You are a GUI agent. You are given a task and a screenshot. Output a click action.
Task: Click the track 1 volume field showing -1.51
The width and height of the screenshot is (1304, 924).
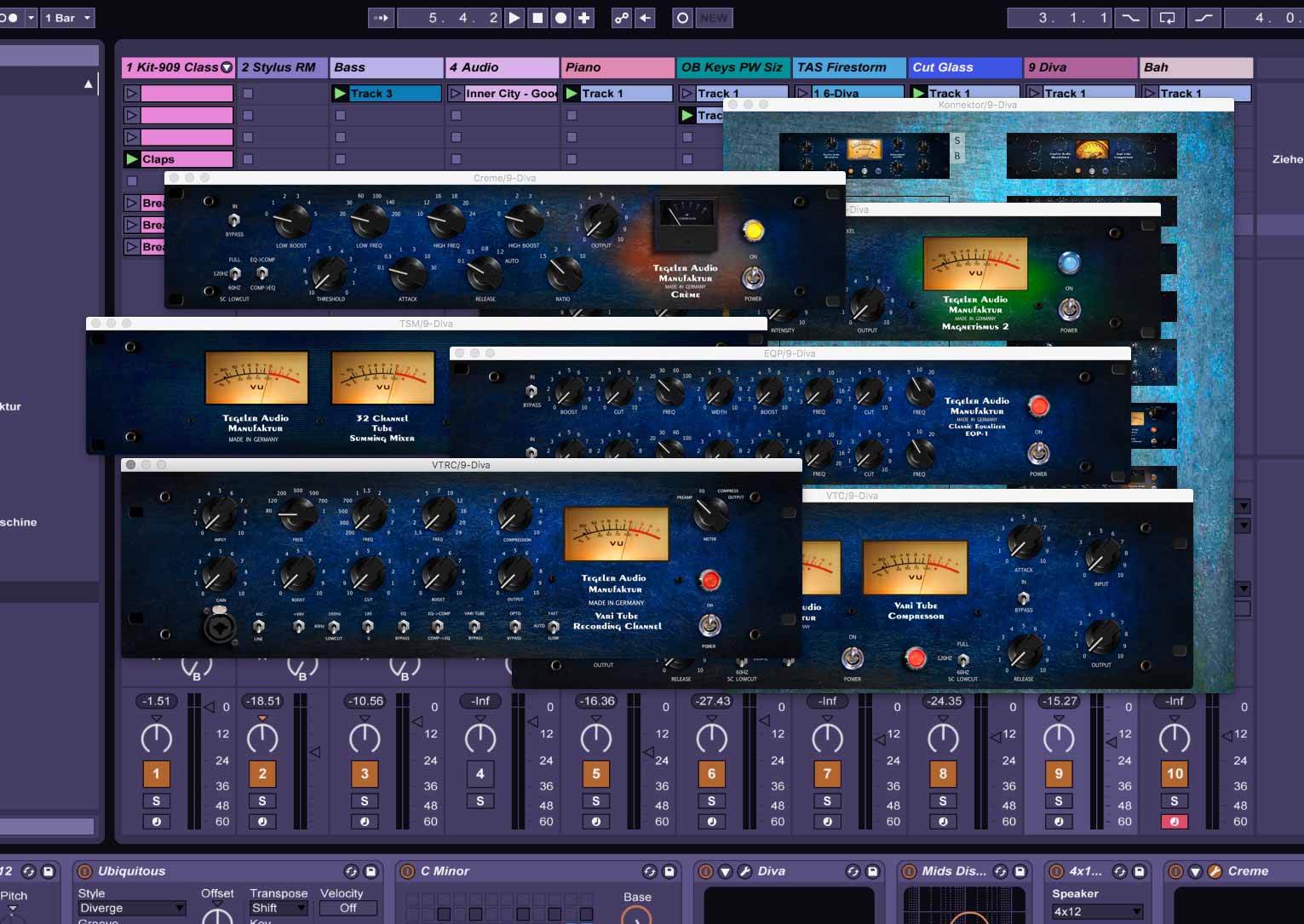tap(156, 702)
